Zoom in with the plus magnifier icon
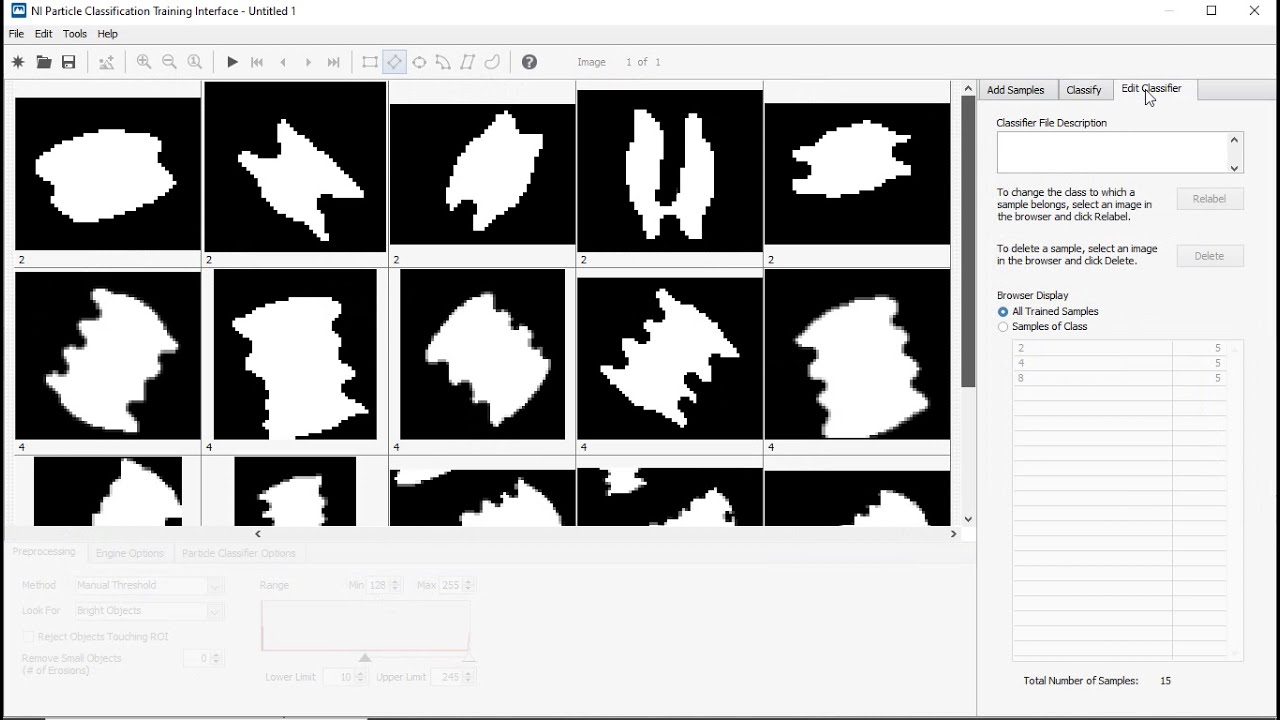The width and height of the screenshot is (1280, 720). [144, 62]
